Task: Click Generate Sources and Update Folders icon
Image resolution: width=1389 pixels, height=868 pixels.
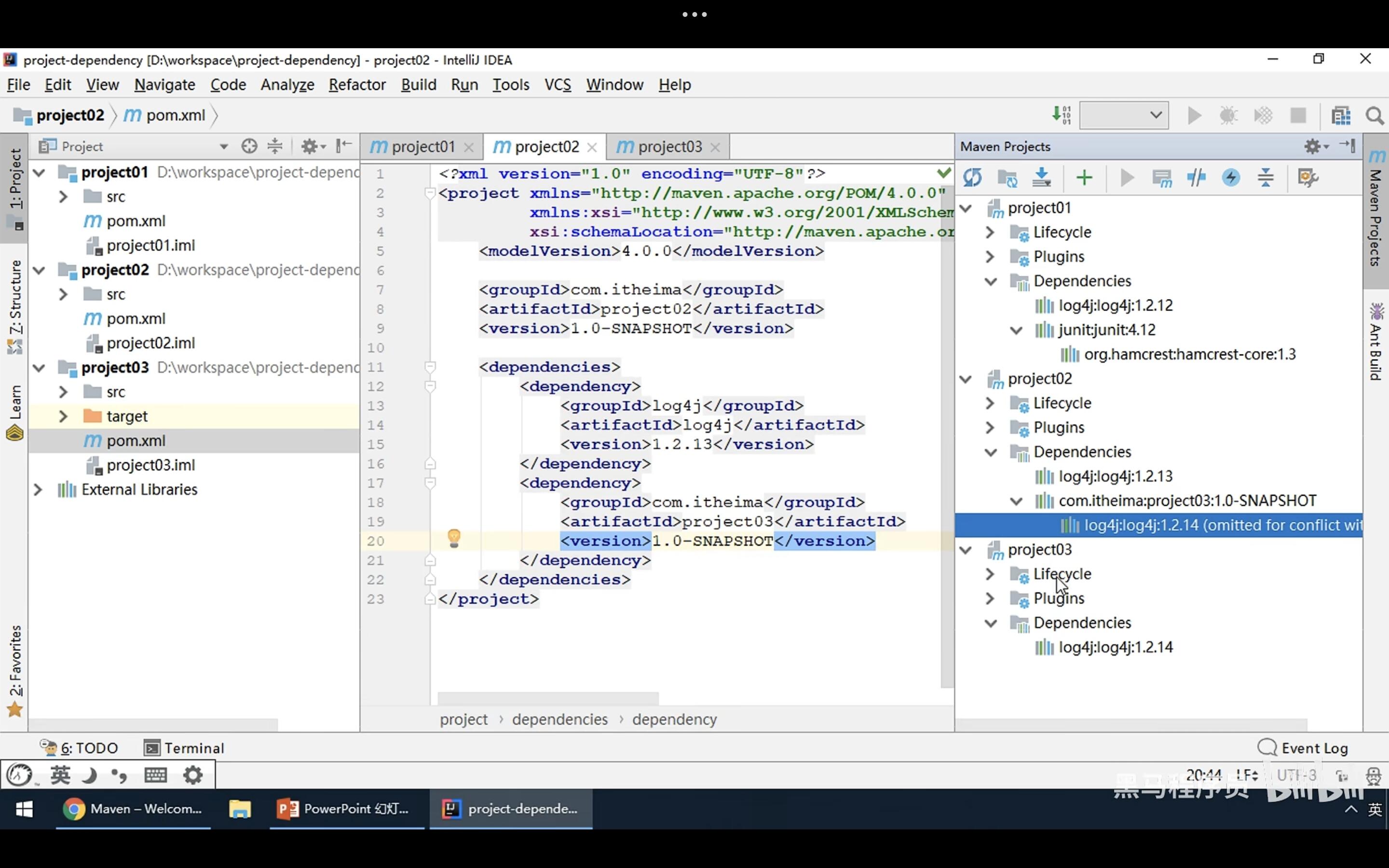Action: pos(1008,178)
